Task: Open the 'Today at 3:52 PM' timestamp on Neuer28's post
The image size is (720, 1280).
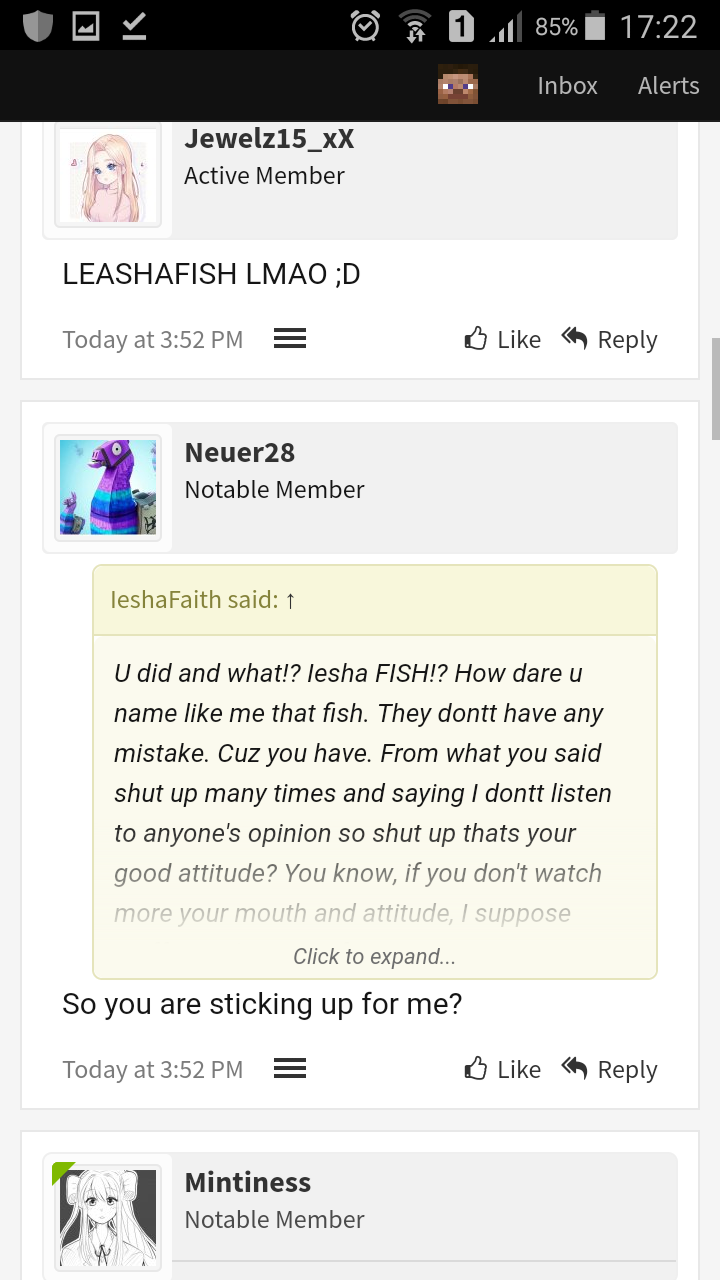Action: click(153, 1069)
